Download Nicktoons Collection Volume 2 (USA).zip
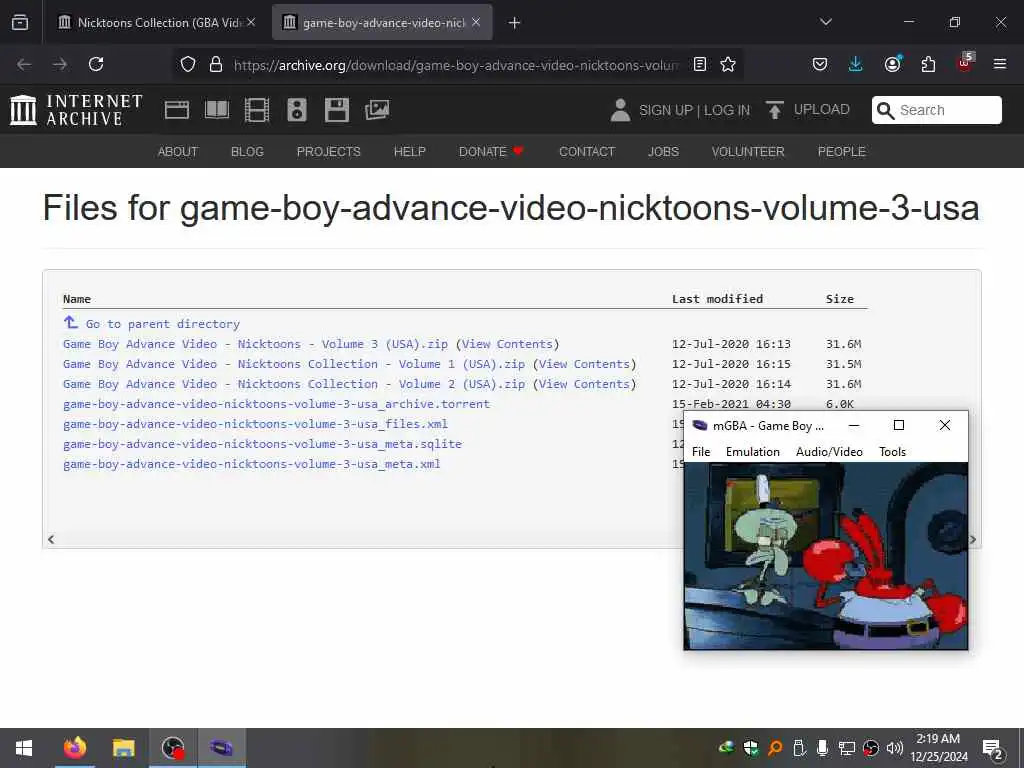 294,385
